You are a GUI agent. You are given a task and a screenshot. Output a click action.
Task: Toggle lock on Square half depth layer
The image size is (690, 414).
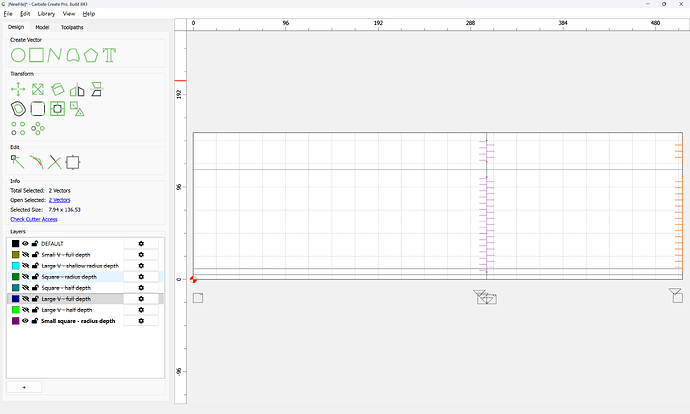click(x=35, y=287)
